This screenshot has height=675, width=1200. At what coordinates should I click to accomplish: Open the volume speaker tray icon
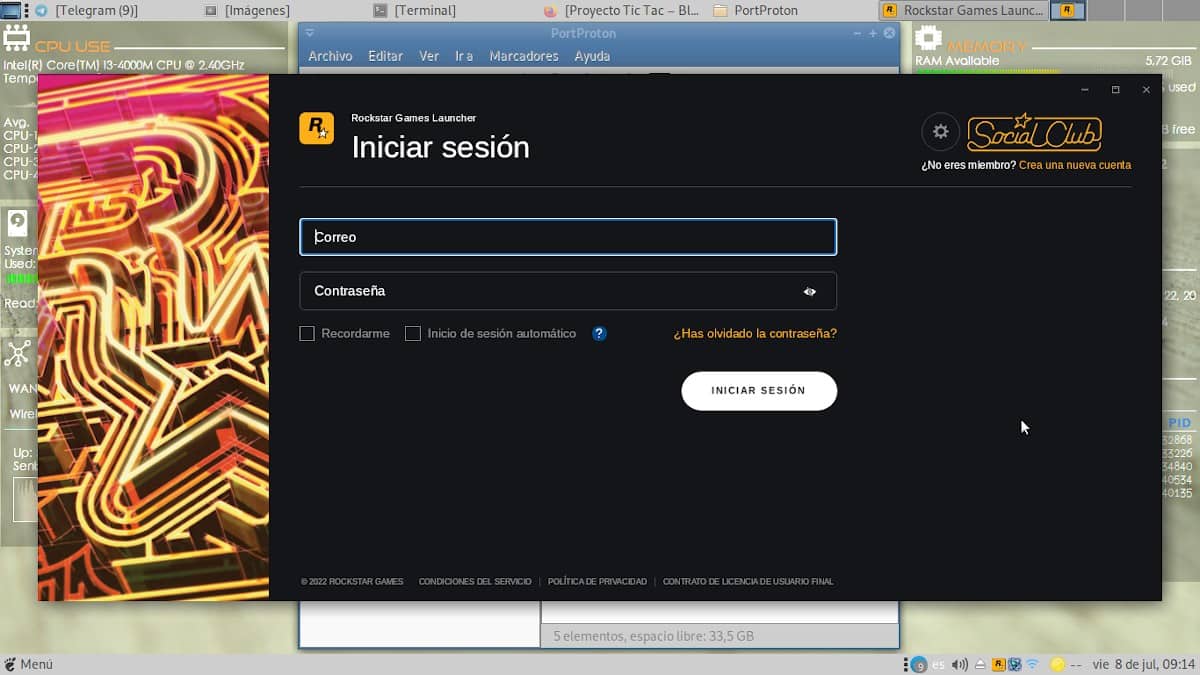pyautogui.click(x=960, y=664)
